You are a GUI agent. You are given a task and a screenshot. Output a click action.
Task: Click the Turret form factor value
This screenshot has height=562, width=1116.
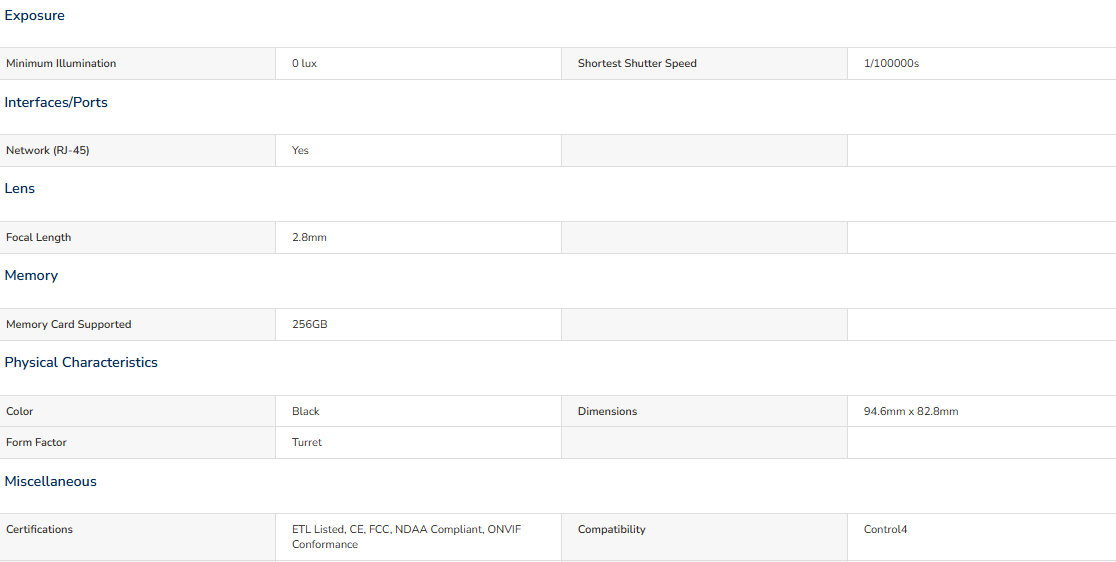pos(307,442)
